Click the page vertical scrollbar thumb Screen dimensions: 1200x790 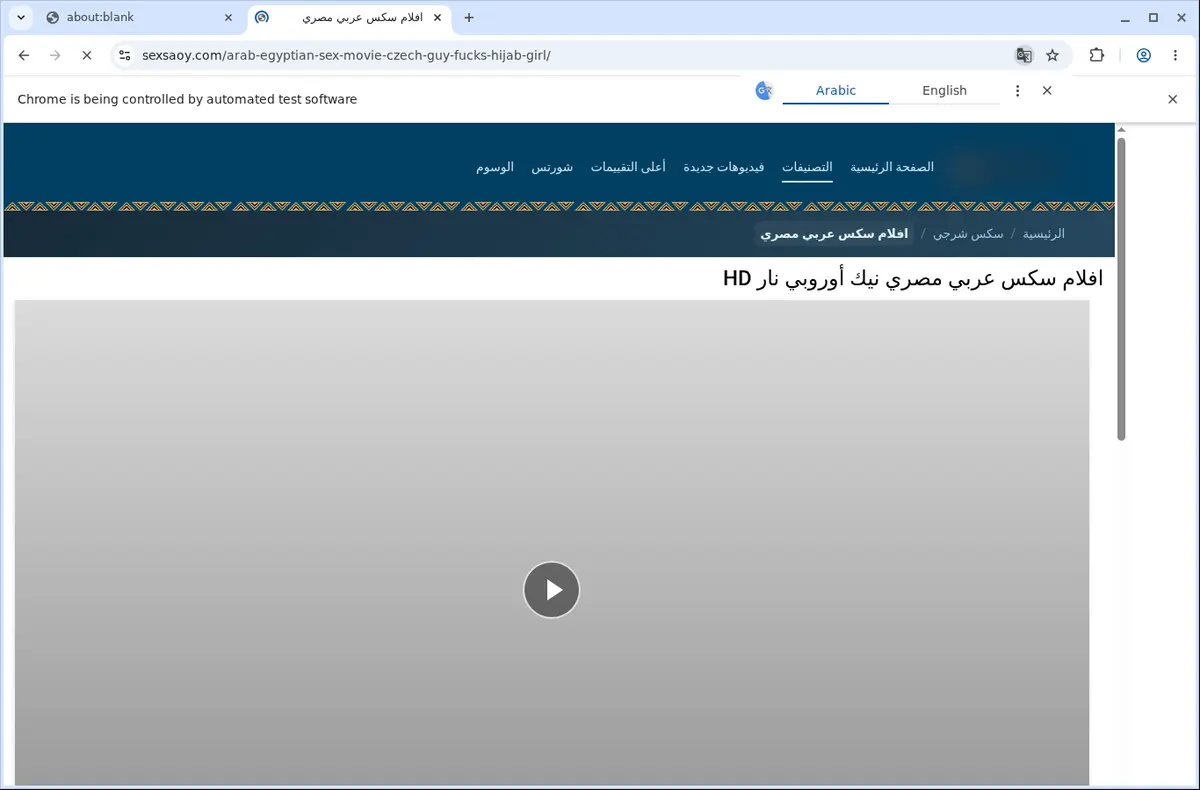1121,289
